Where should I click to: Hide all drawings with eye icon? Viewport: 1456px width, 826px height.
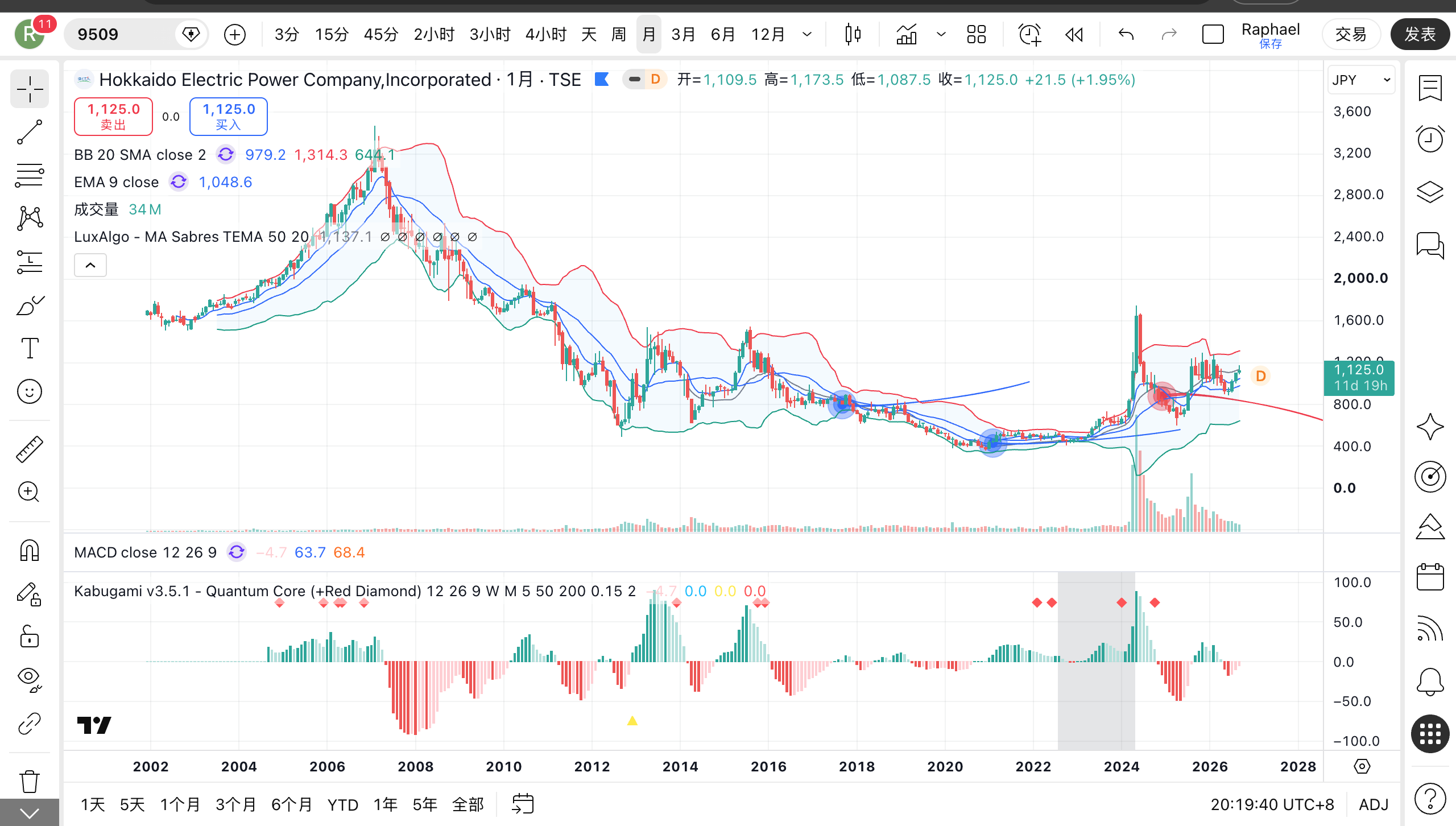[x=30, y=680]
